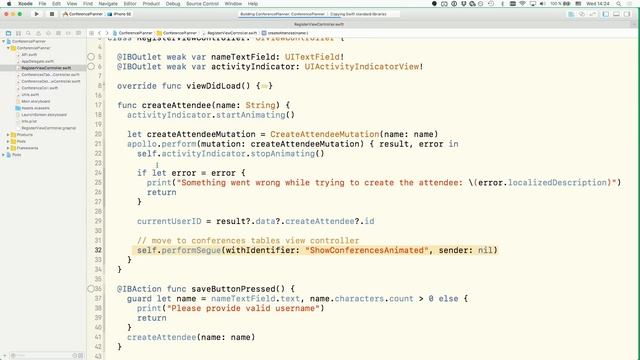Expand the folded viewDidLoad body
Image resolution: width=640 pixels, height=360 pixels.
[264, 86]
